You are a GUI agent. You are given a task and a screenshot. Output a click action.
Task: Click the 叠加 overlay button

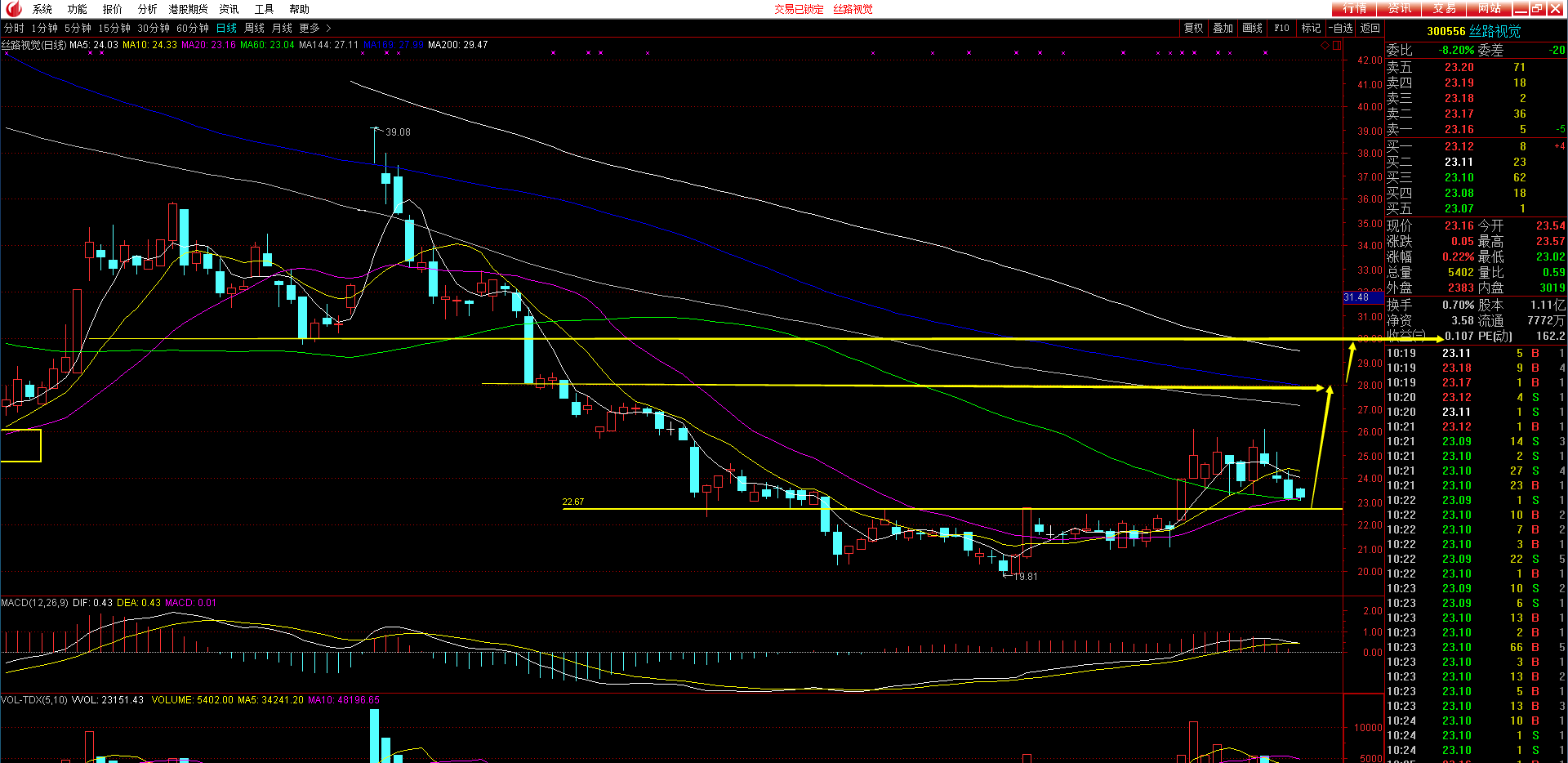tap(1223, 29)
